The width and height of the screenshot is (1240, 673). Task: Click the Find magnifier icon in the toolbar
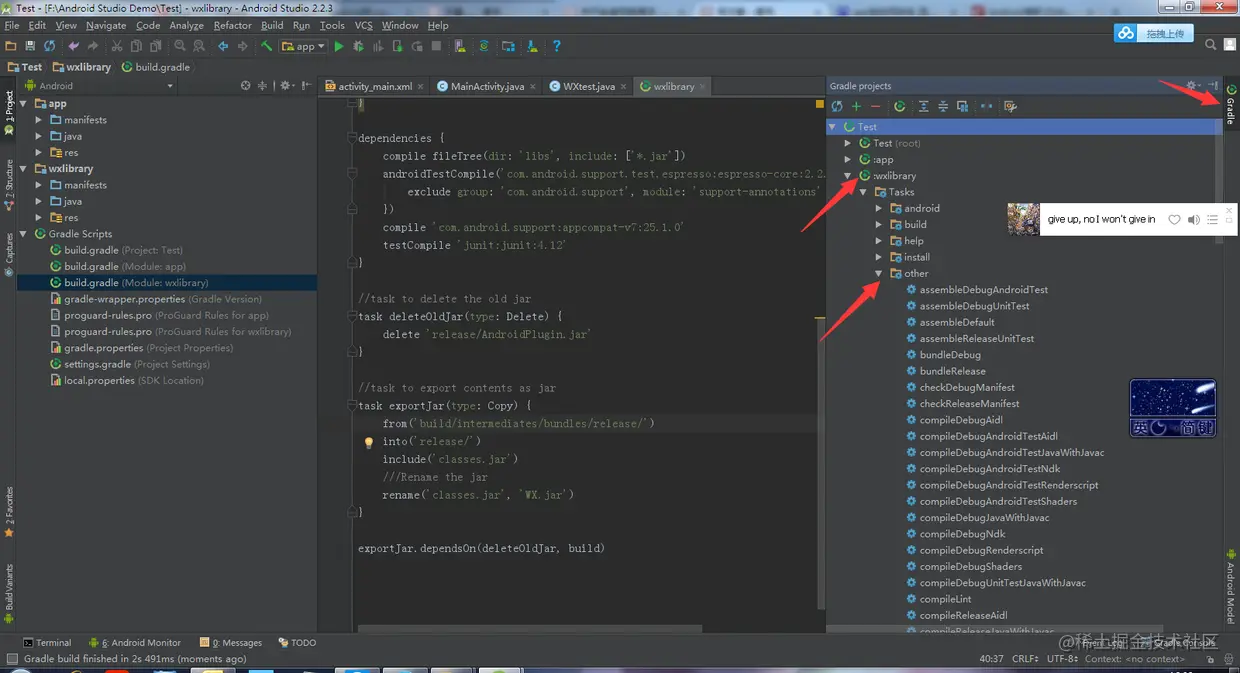[x=180, y=46]
